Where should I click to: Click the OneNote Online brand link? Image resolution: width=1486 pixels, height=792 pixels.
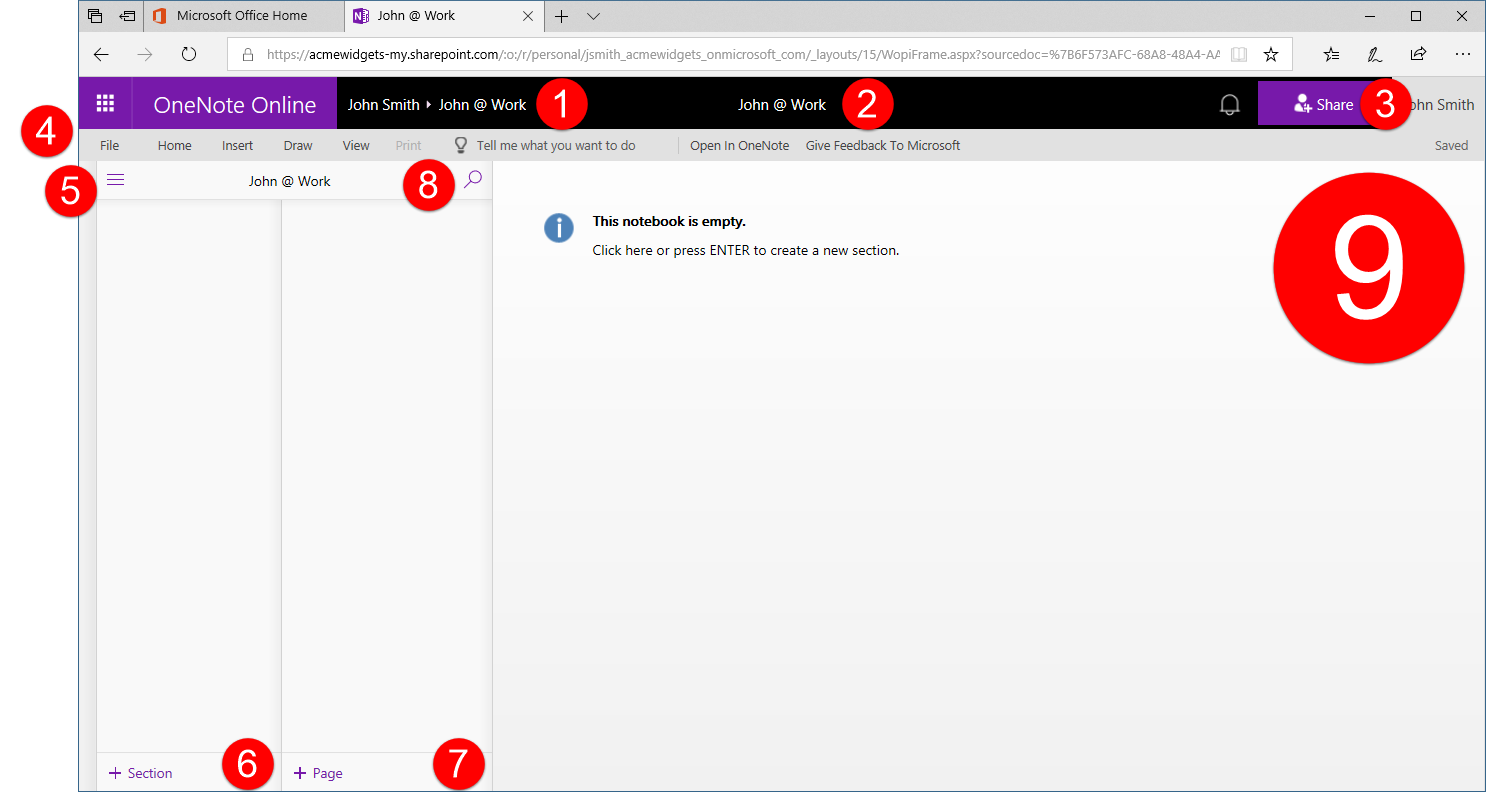tap(235, 104)
